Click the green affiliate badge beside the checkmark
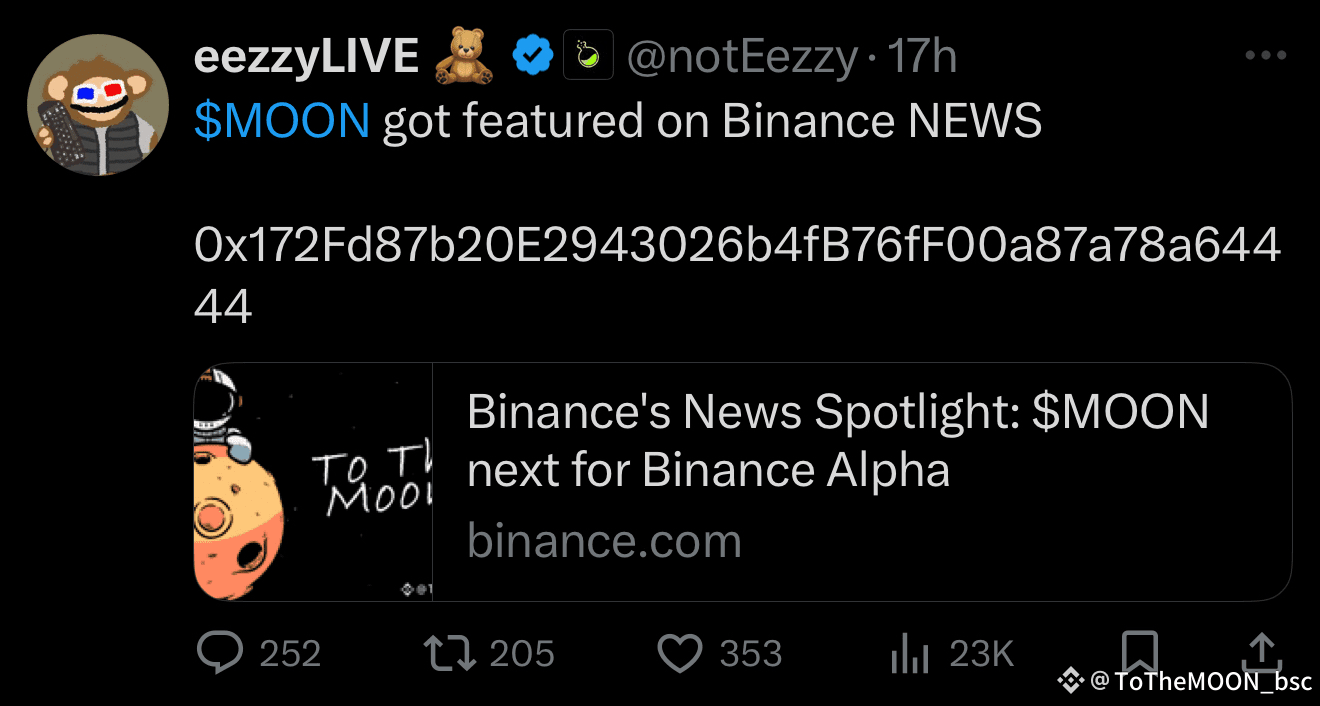Viewport: 1320px width, 706px height. pyautogui.click(x=588, y=58)
